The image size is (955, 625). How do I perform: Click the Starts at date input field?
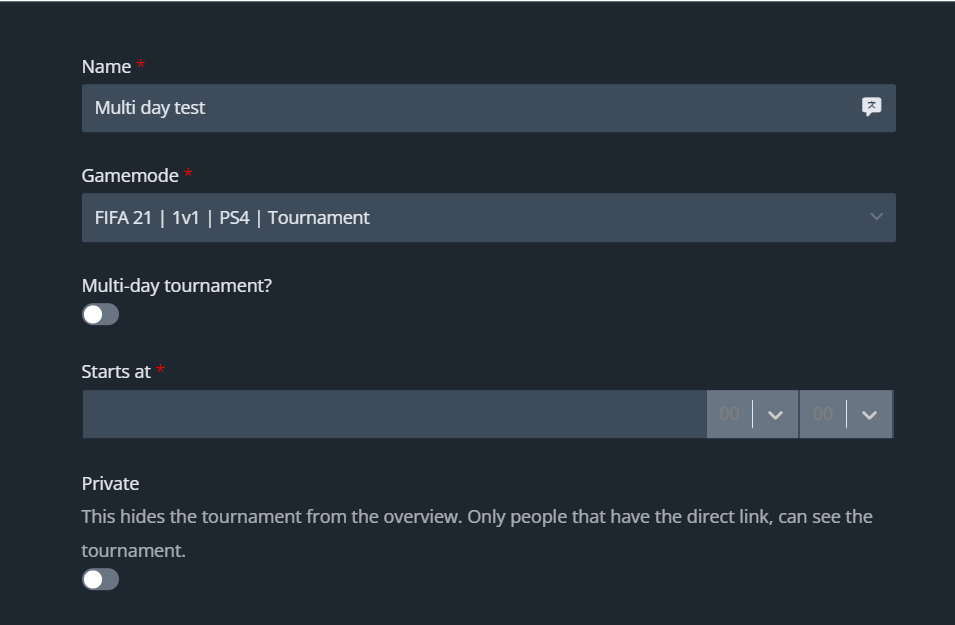394,414
